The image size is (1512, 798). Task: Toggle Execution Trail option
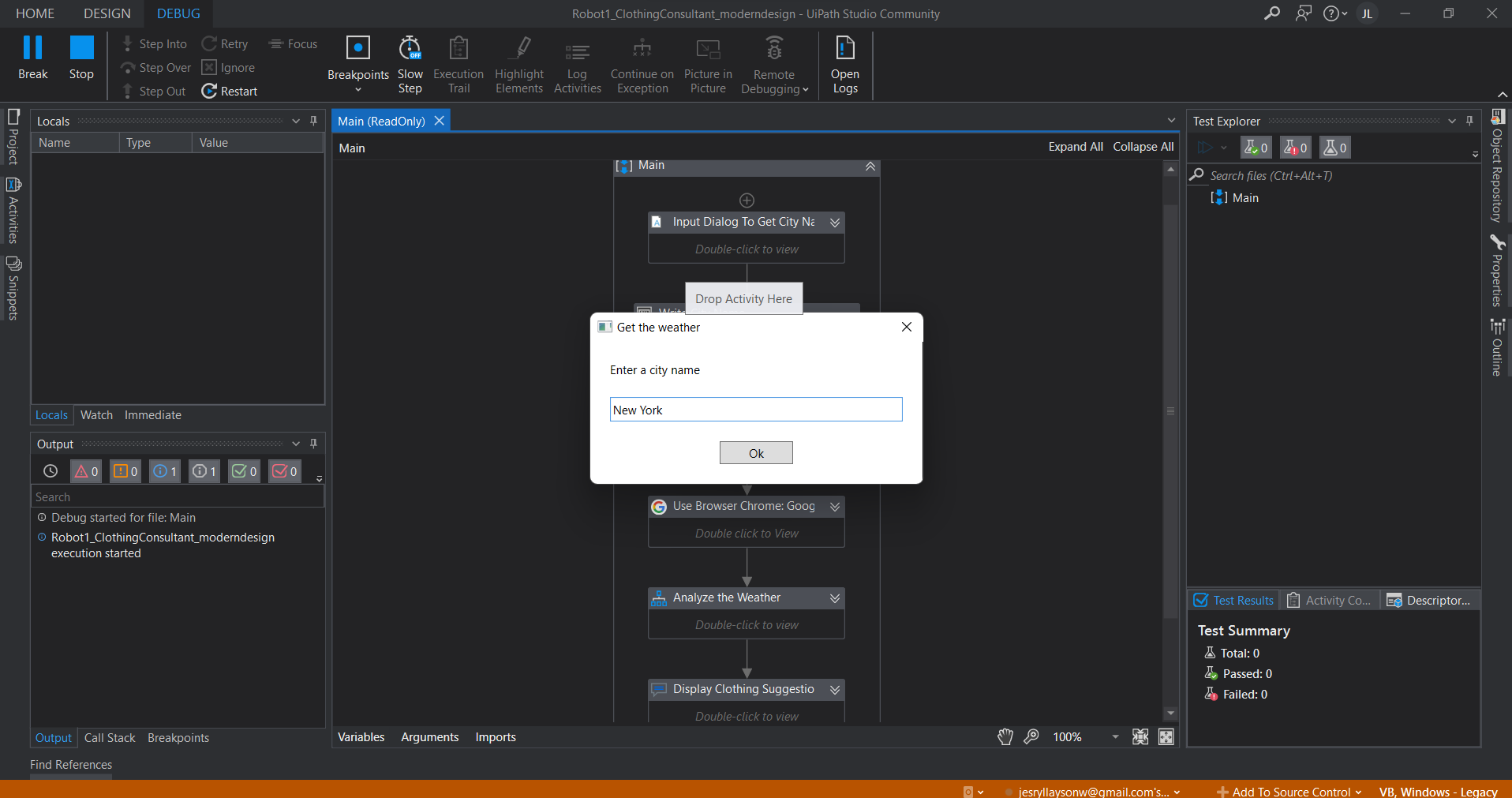point(458,65)
